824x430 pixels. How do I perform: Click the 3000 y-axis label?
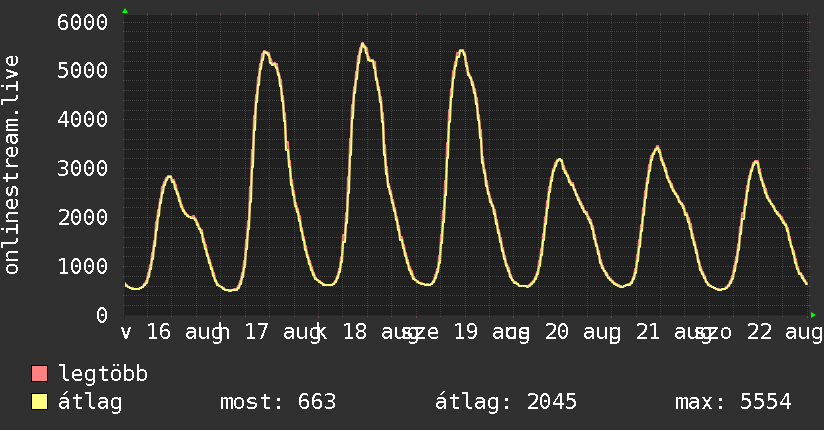[x=83, y=169]
